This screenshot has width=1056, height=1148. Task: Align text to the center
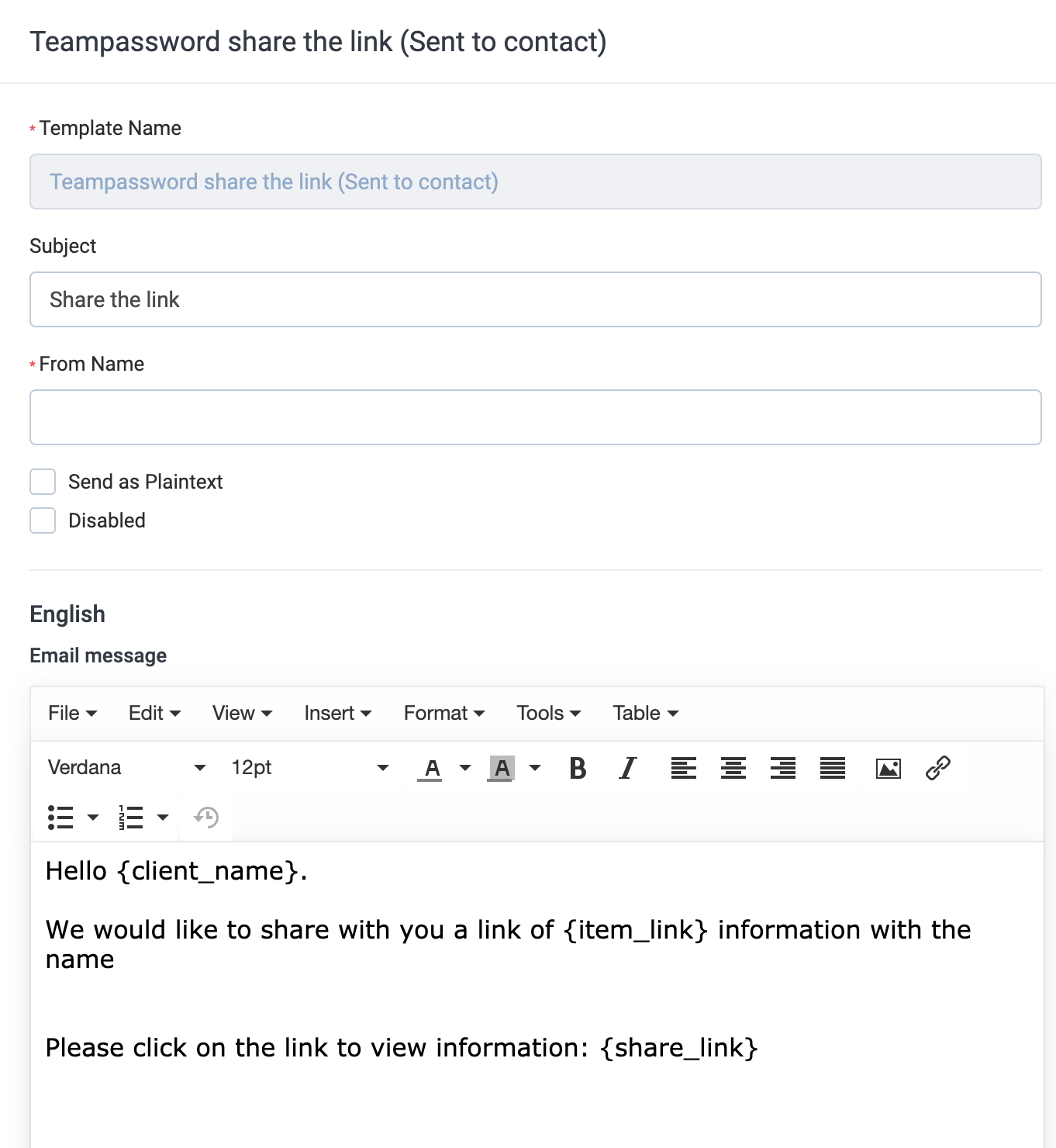733,769
